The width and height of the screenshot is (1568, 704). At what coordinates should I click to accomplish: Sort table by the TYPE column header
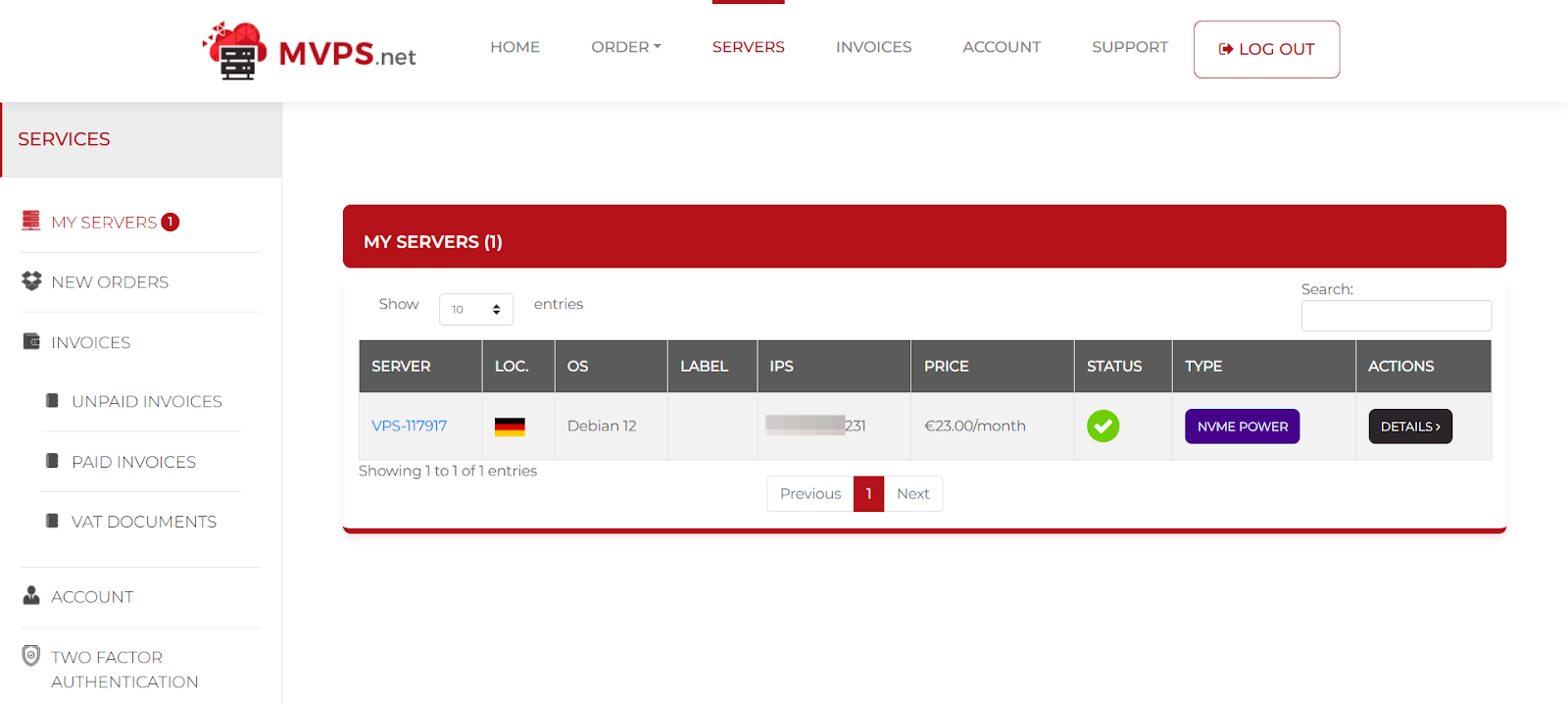(1264, 366)
